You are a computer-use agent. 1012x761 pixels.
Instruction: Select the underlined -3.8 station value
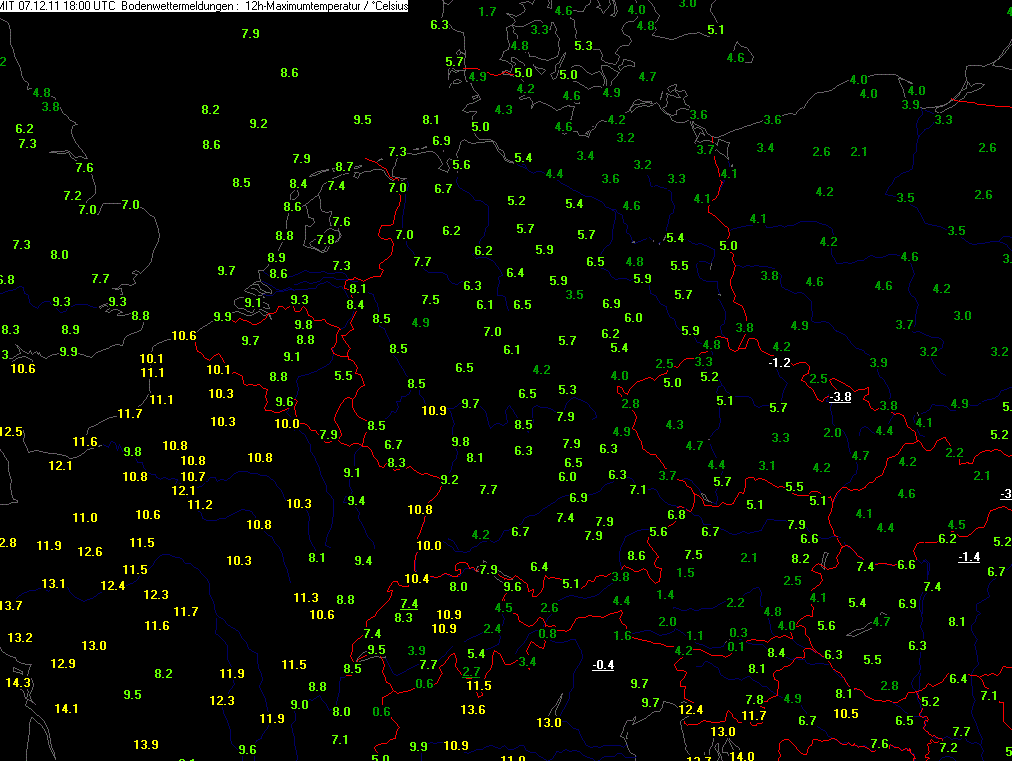pos(840,397)
